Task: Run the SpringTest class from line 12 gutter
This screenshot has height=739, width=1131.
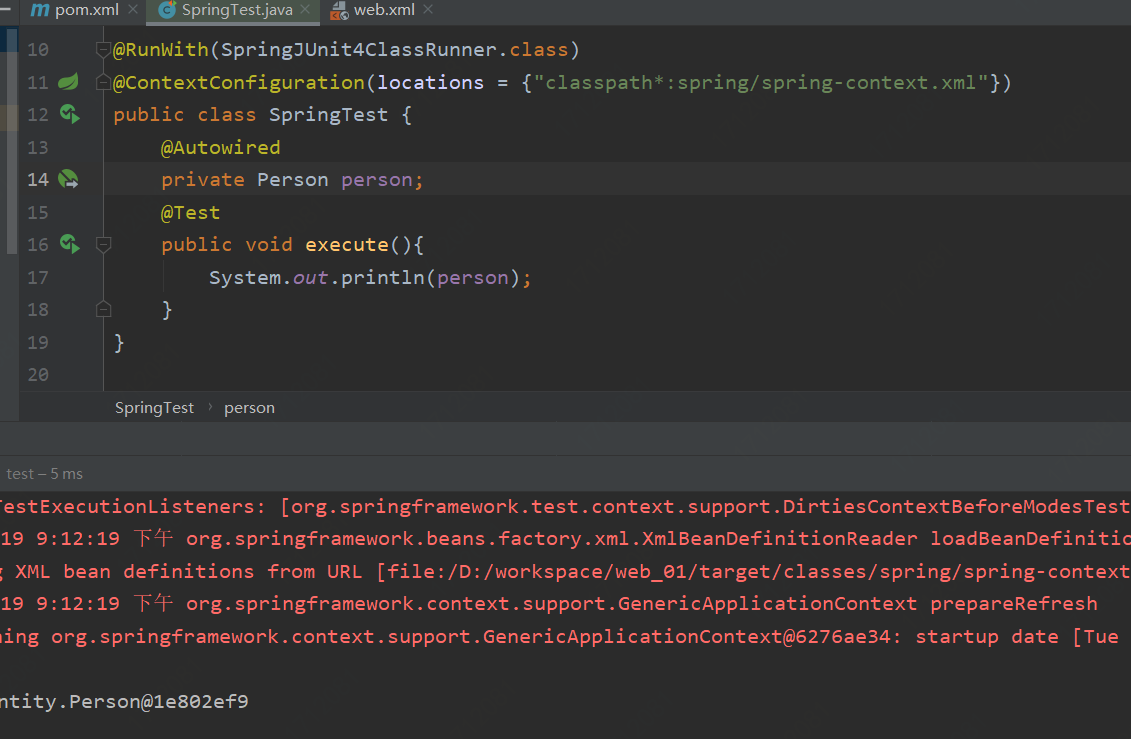Action: tap(69, 114)
